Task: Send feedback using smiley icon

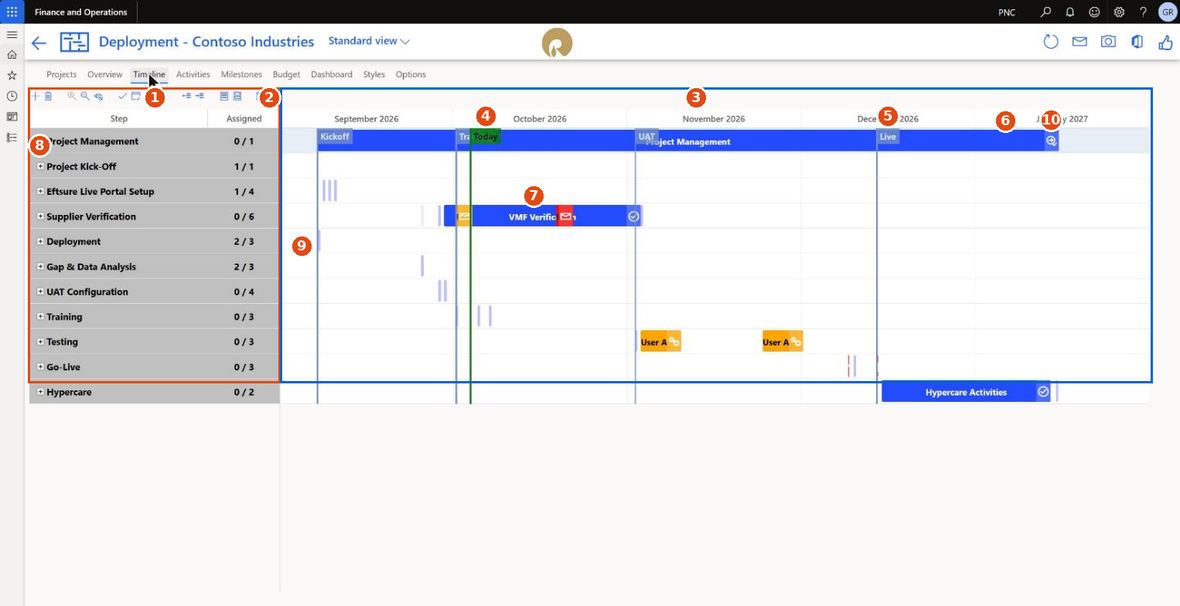Action: [x=1094, y=12]
